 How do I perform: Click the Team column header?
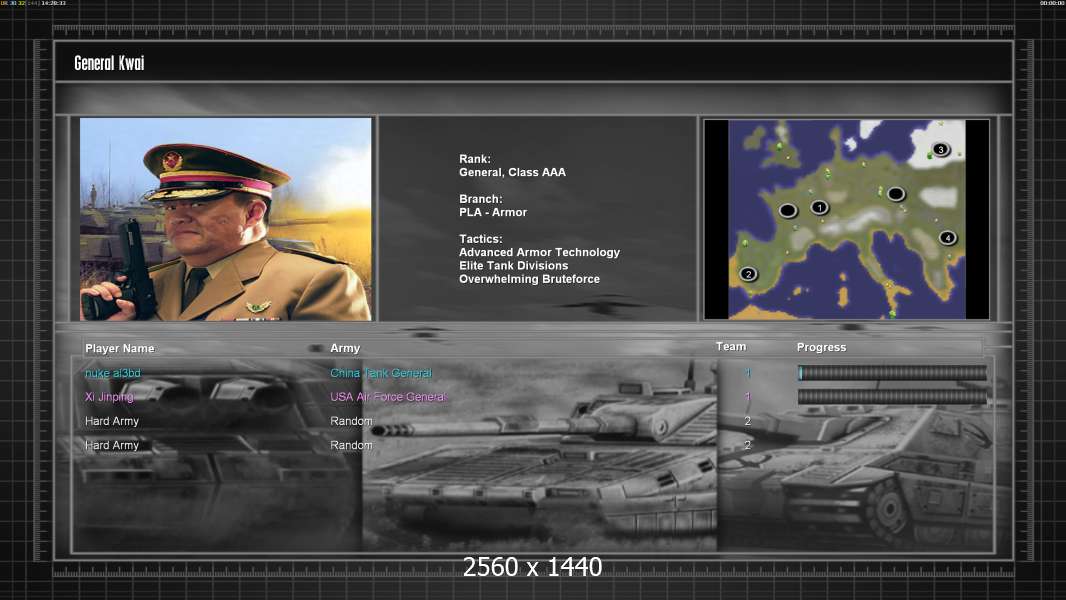point(731,347)
